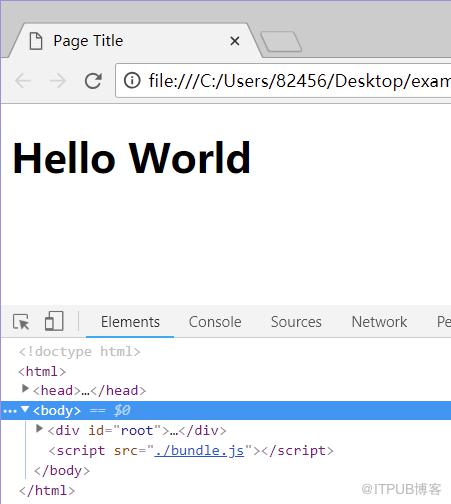451x504 pixels.
Task: Select the opening <html> tag row
Action: pos(42,371)
